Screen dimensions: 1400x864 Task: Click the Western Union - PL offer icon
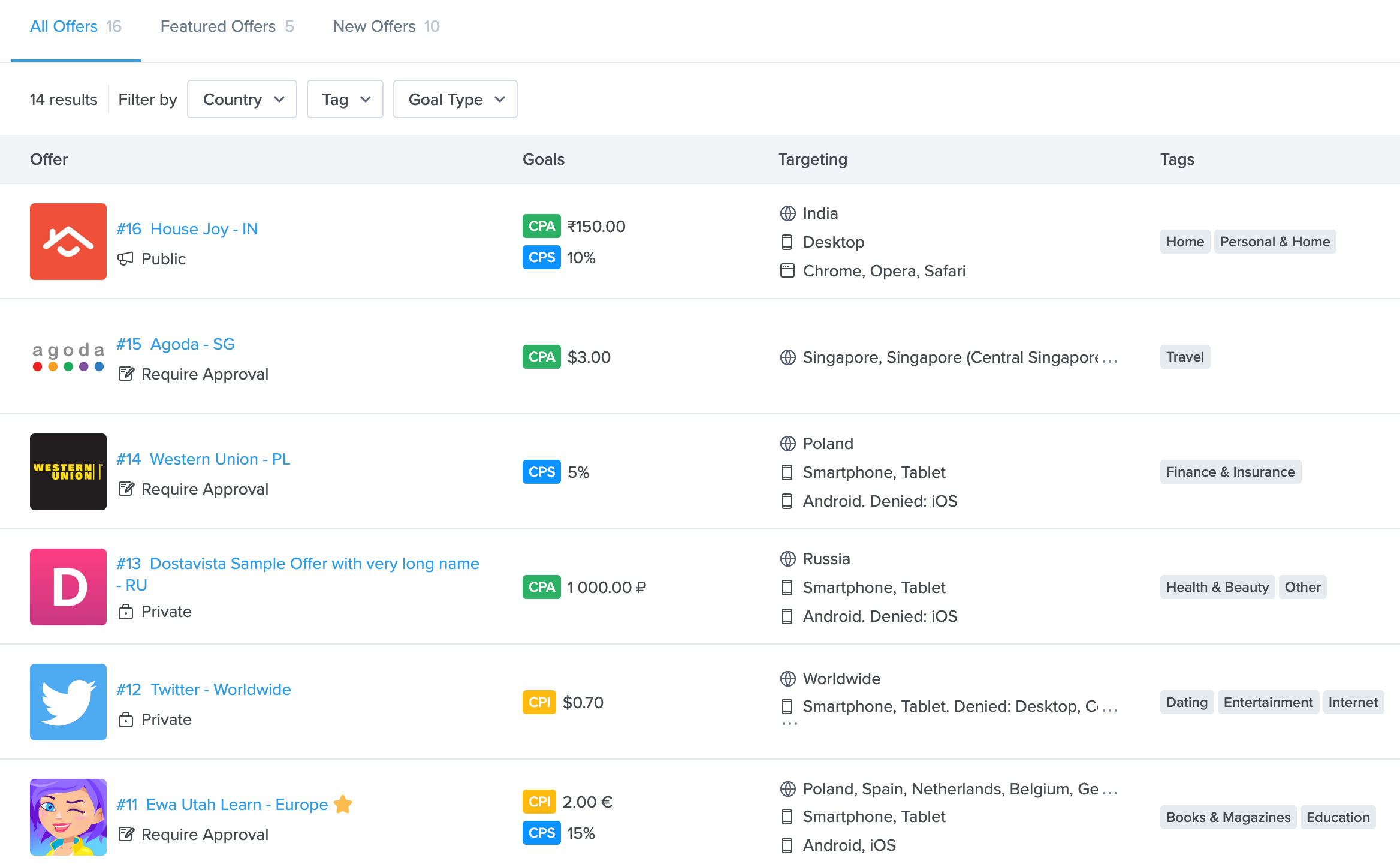tap(68, 472)
